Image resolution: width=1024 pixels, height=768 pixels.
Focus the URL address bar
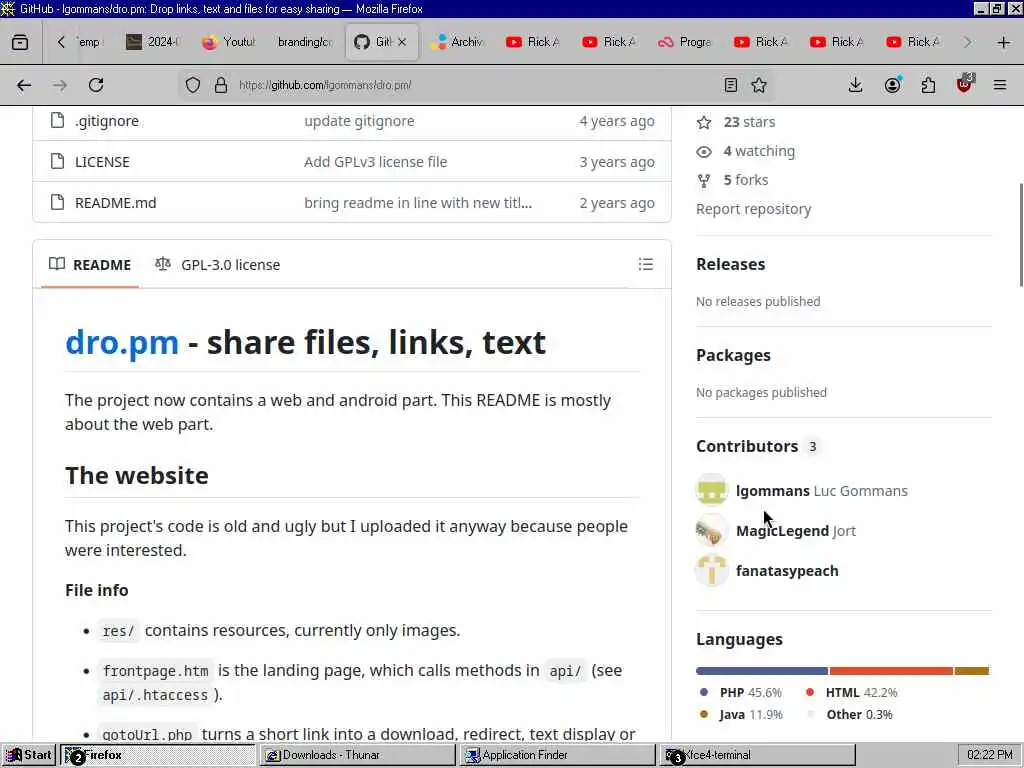477,85
